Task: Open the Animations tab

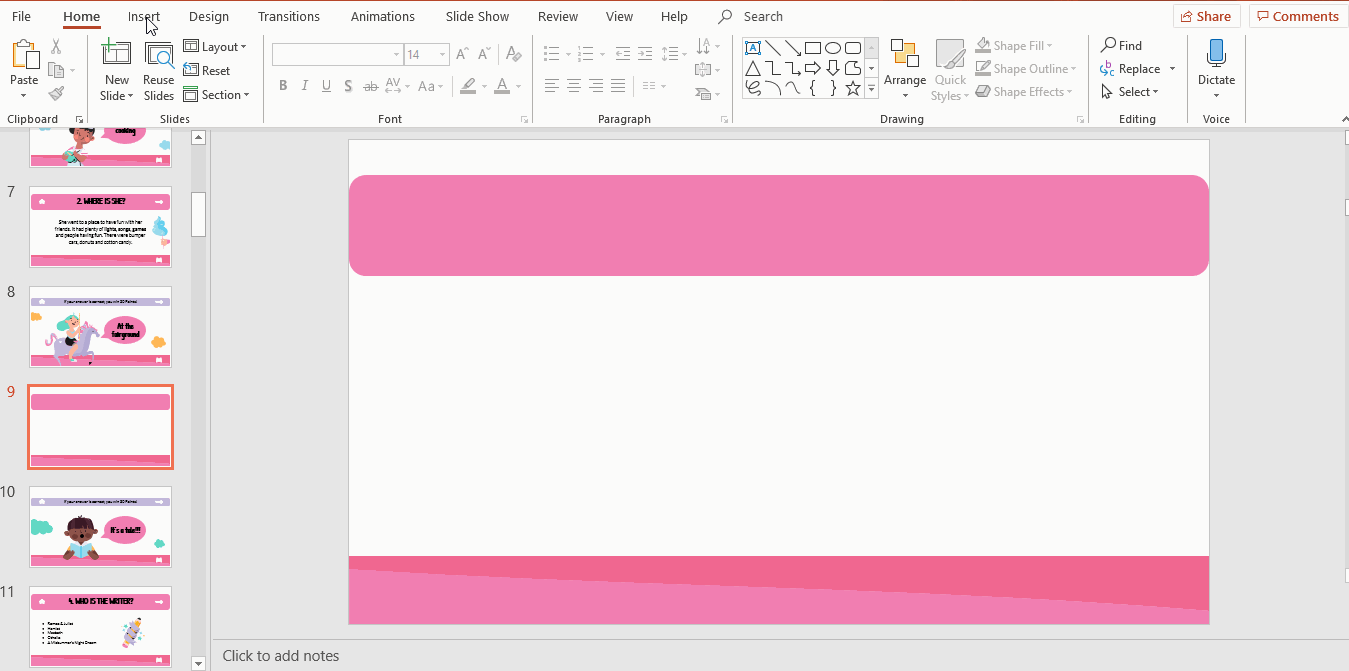Action: click(x=383, y=16)
